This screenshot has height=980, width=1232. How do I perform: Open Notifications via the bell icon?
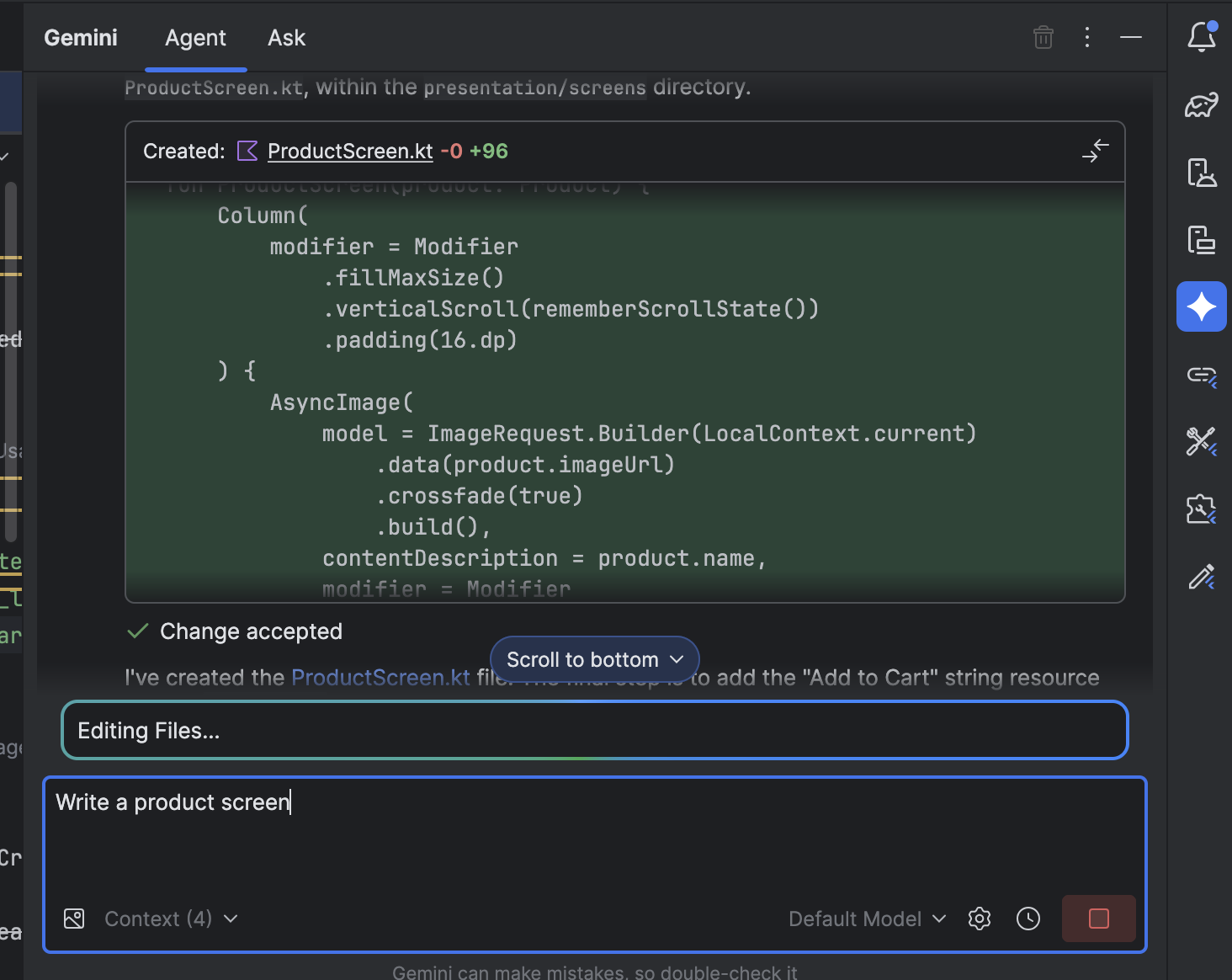pos(1201,37)
